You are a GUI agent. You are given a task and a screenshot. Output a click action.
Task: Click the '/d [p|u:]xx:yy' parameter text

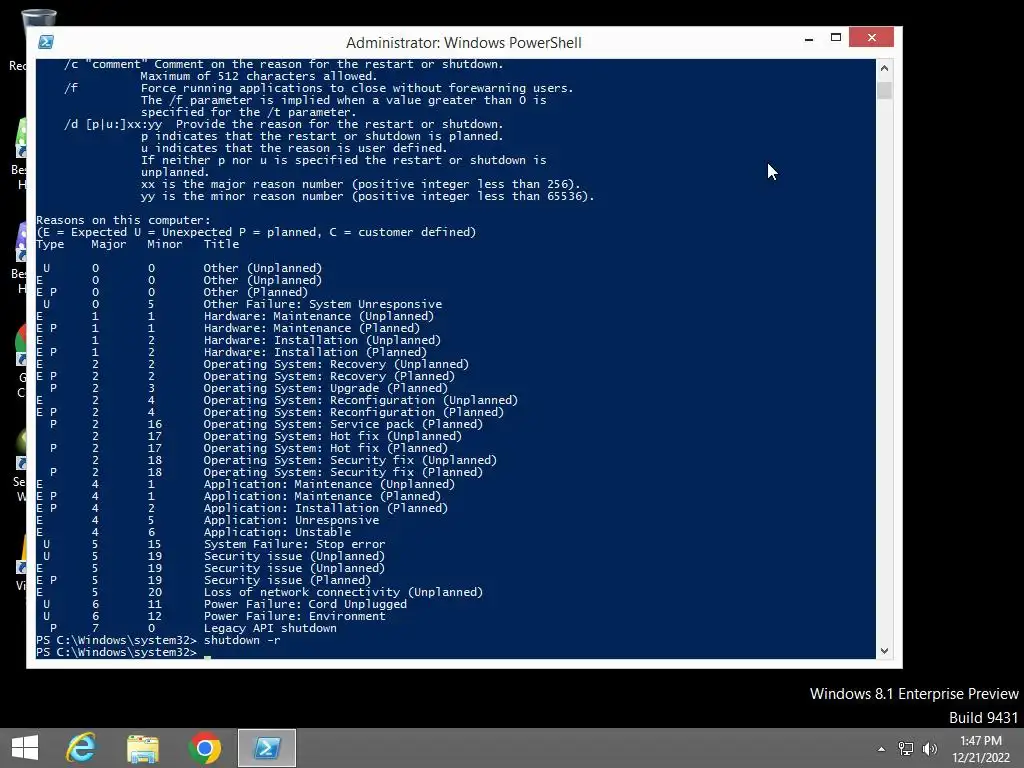pyautogui.click(x=113, y=124)
